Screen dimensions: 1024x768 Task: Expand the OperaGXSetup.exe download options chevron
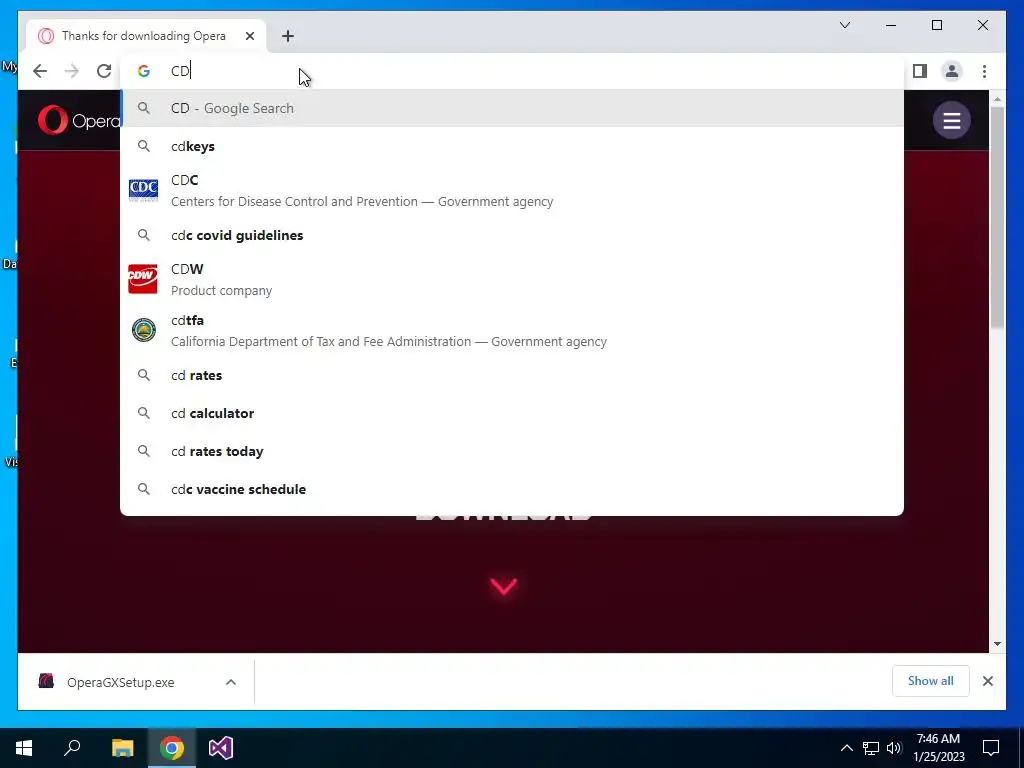[231, 682]
